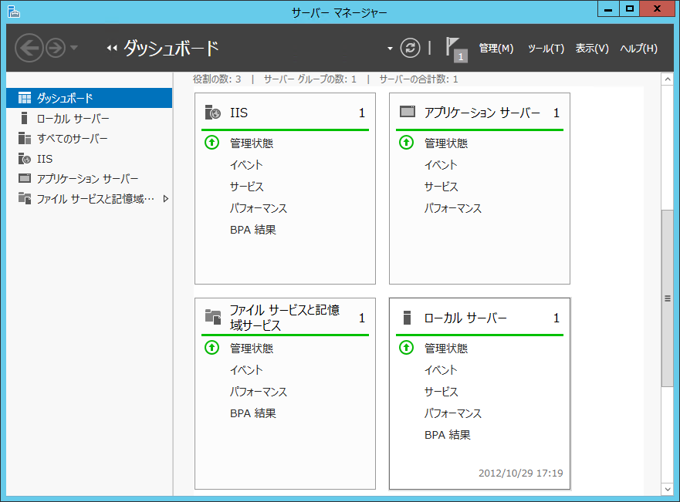Open サービス in the IIS tile
This screenshot has width=680, height=502.
tap(247, 186)
